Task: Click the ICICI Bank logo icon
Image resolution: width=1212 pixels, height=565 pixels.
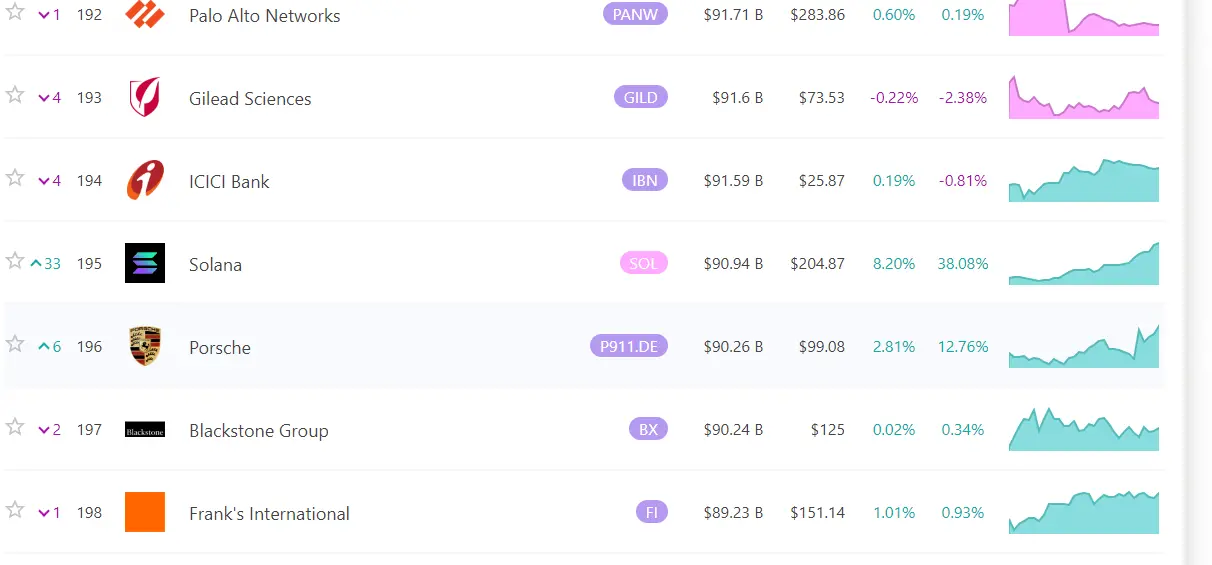Action: (x=145, y=181)
